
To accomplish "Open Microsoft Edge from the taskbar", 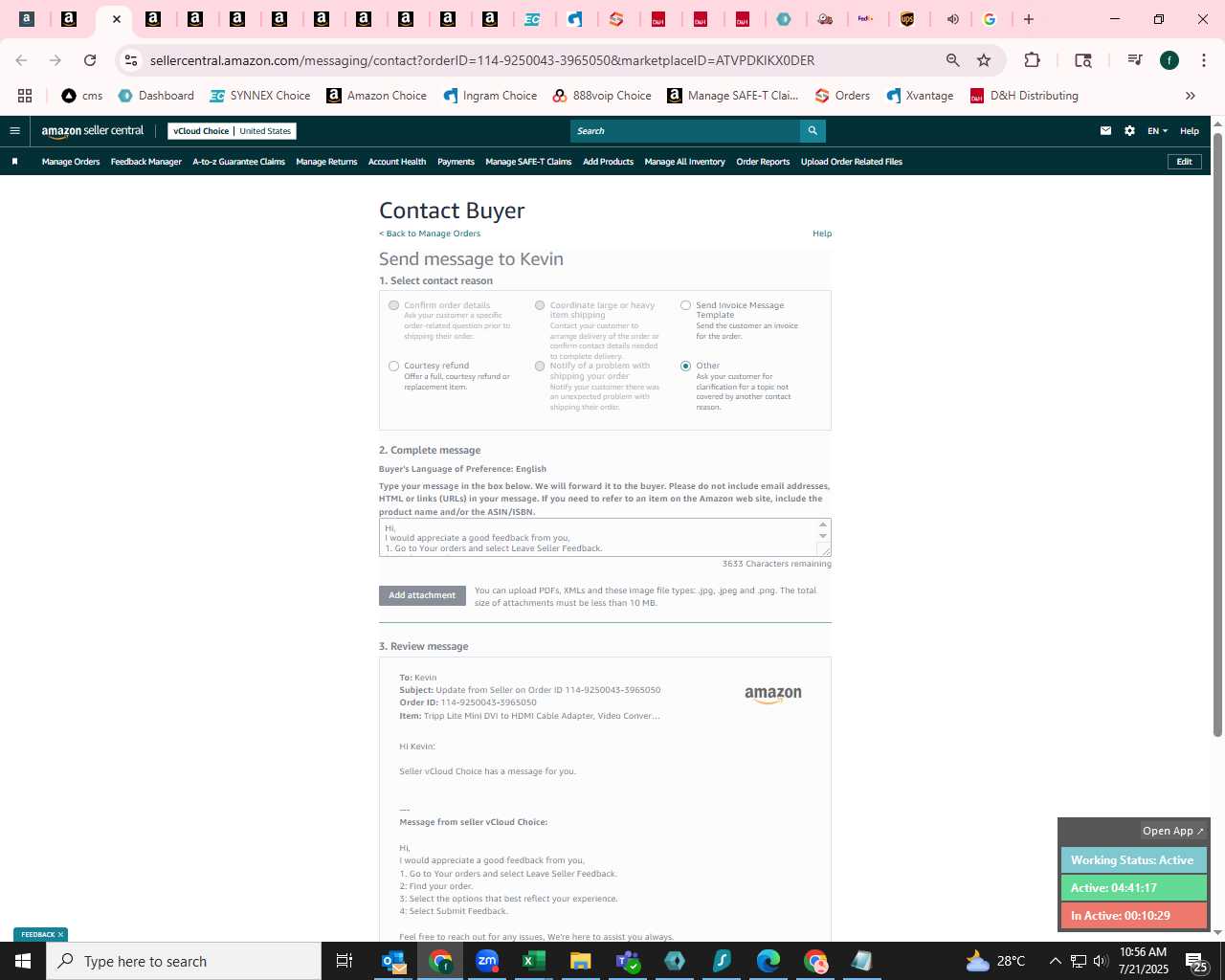I will [x=768, y=961].
